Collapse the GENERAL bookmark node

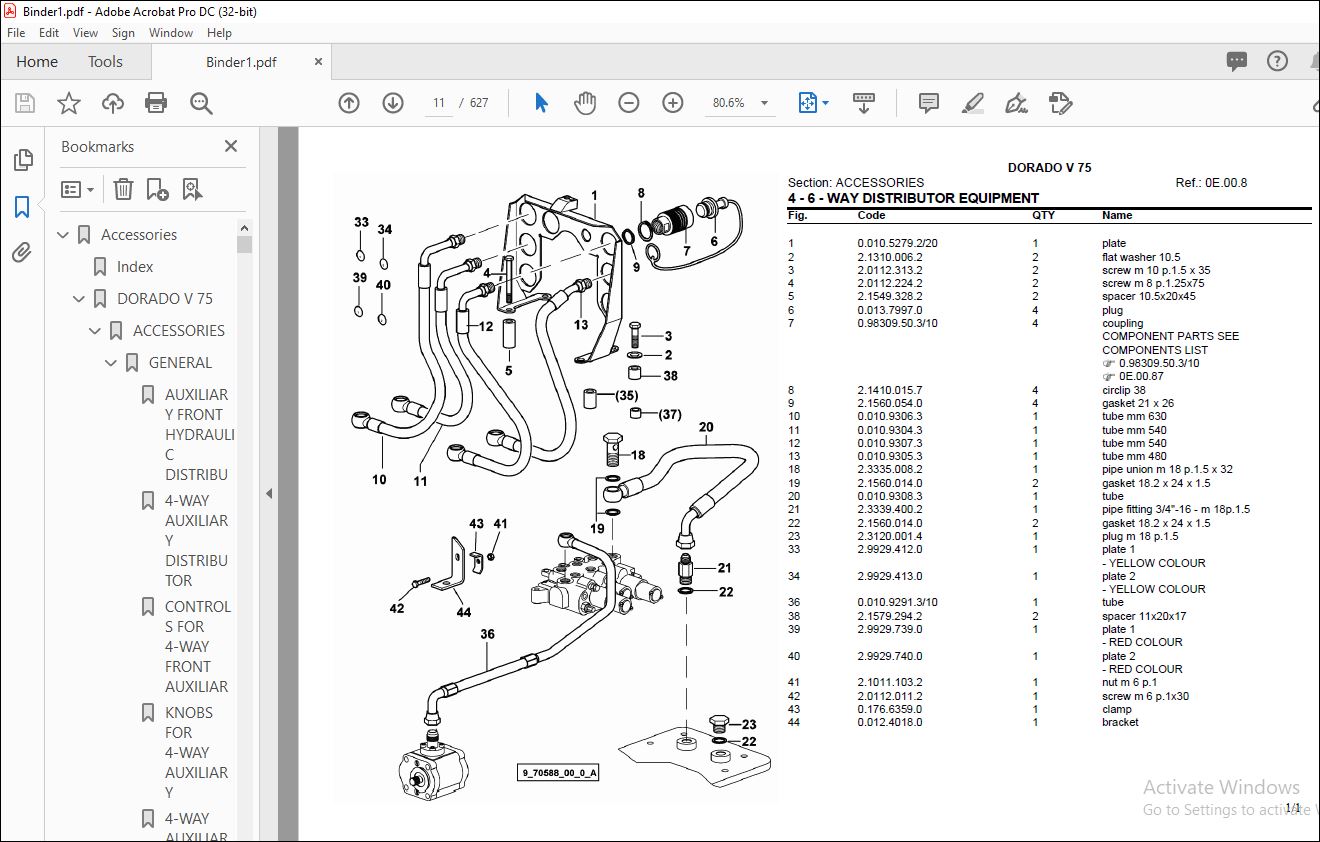click(112, 363)
